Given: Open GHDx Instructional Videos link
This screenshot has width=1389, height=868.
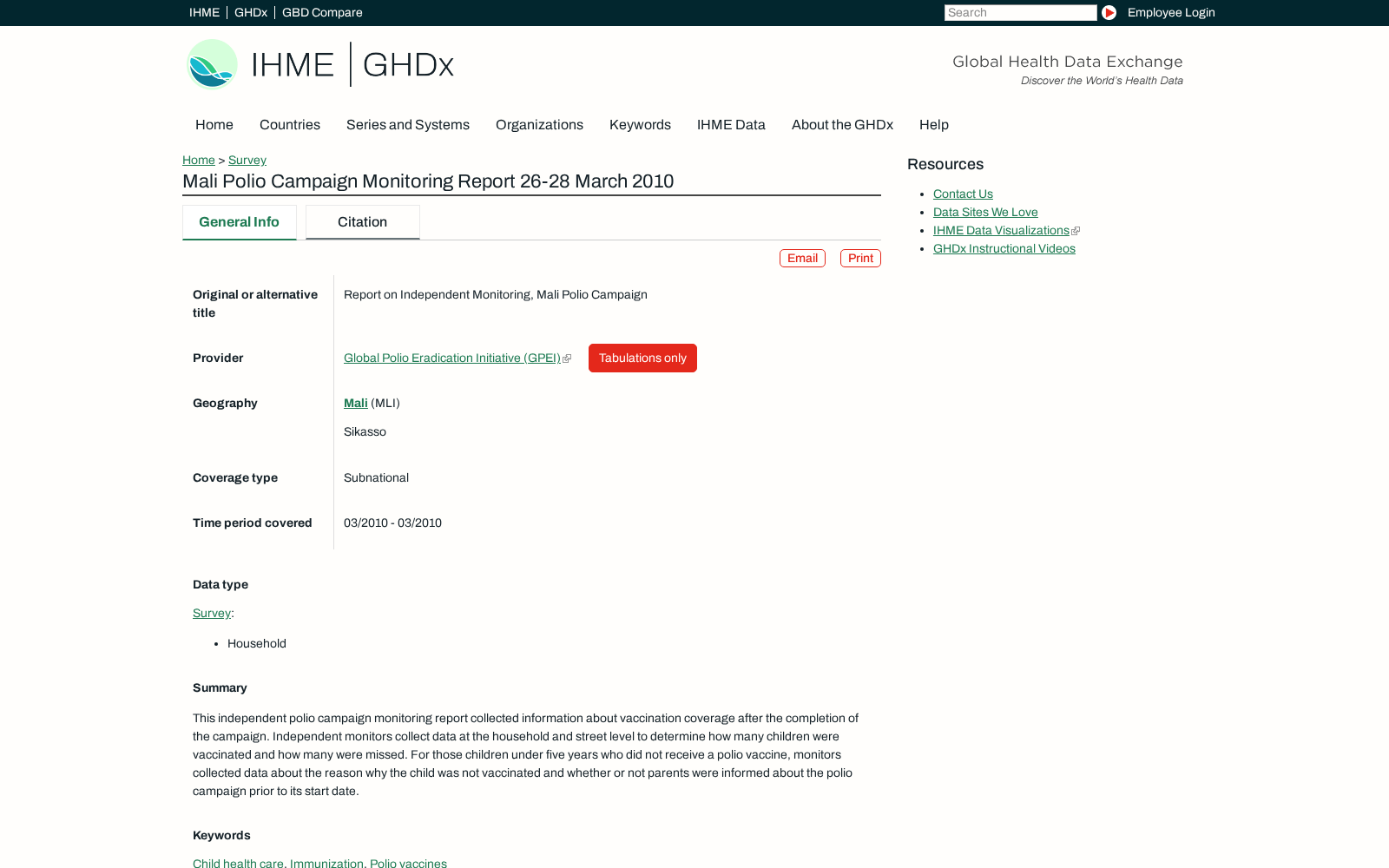Looking at the screenshot, I should click(x=1004, y=248).
